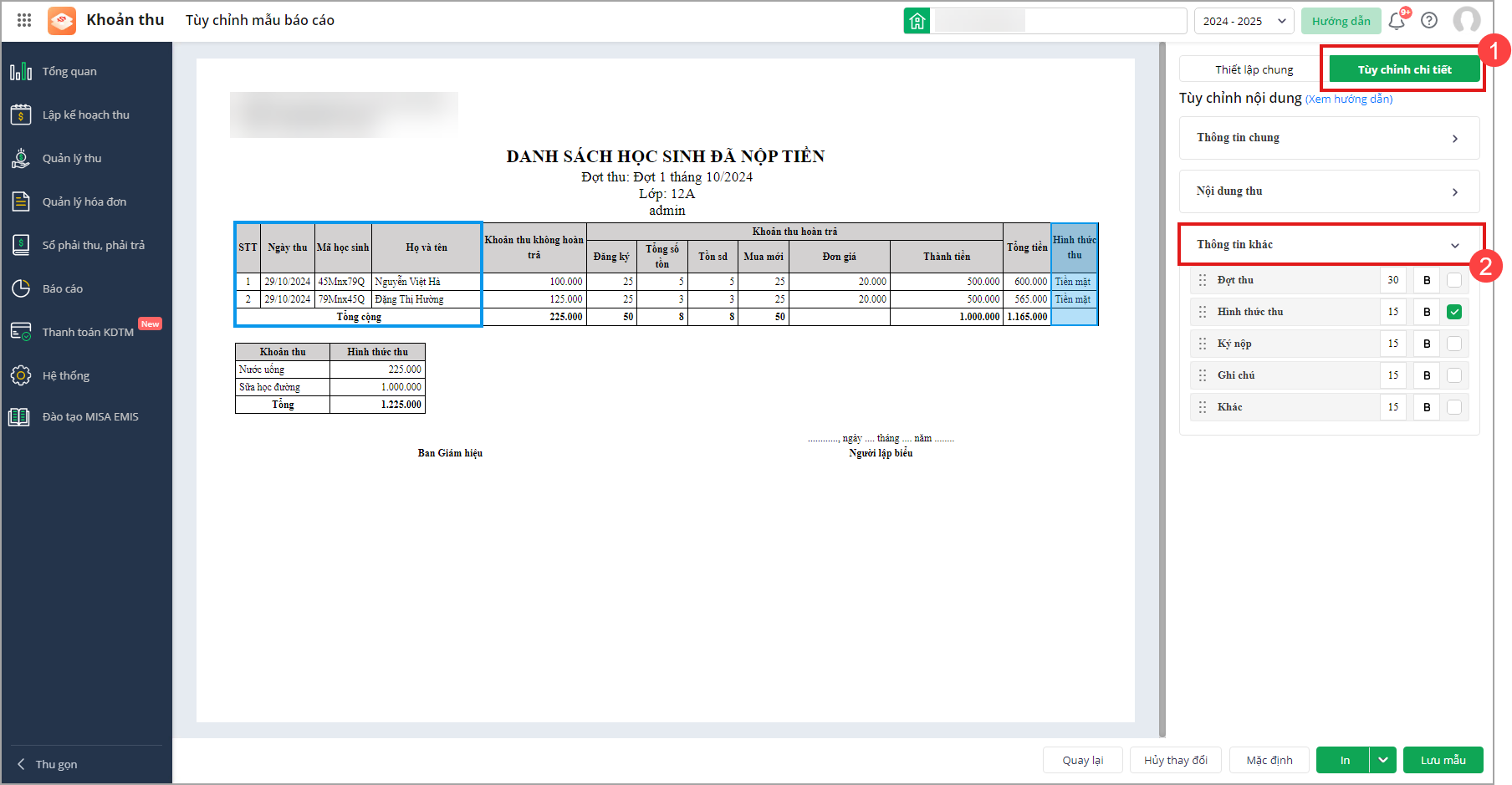The width and height of the screenshot is (1512, 785).
Task: Click the Sổ phải thu, phải trả ledger icon
Action: pos(21,245)
